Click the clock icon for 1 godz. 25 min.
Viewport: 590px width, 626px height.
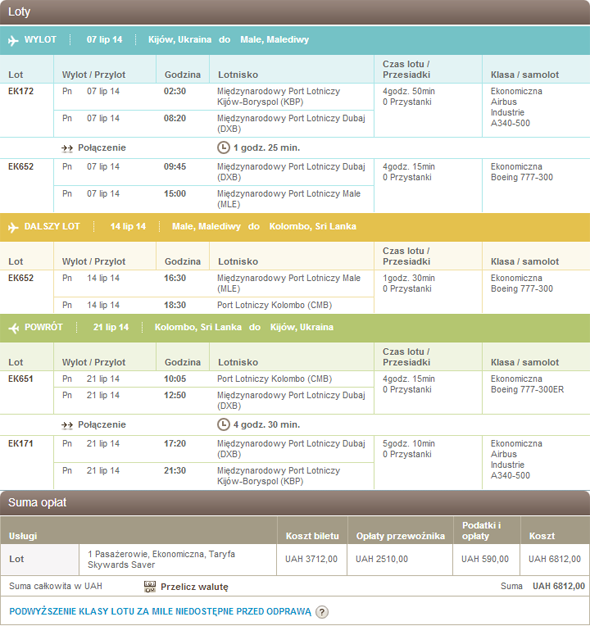coord(223,148)
